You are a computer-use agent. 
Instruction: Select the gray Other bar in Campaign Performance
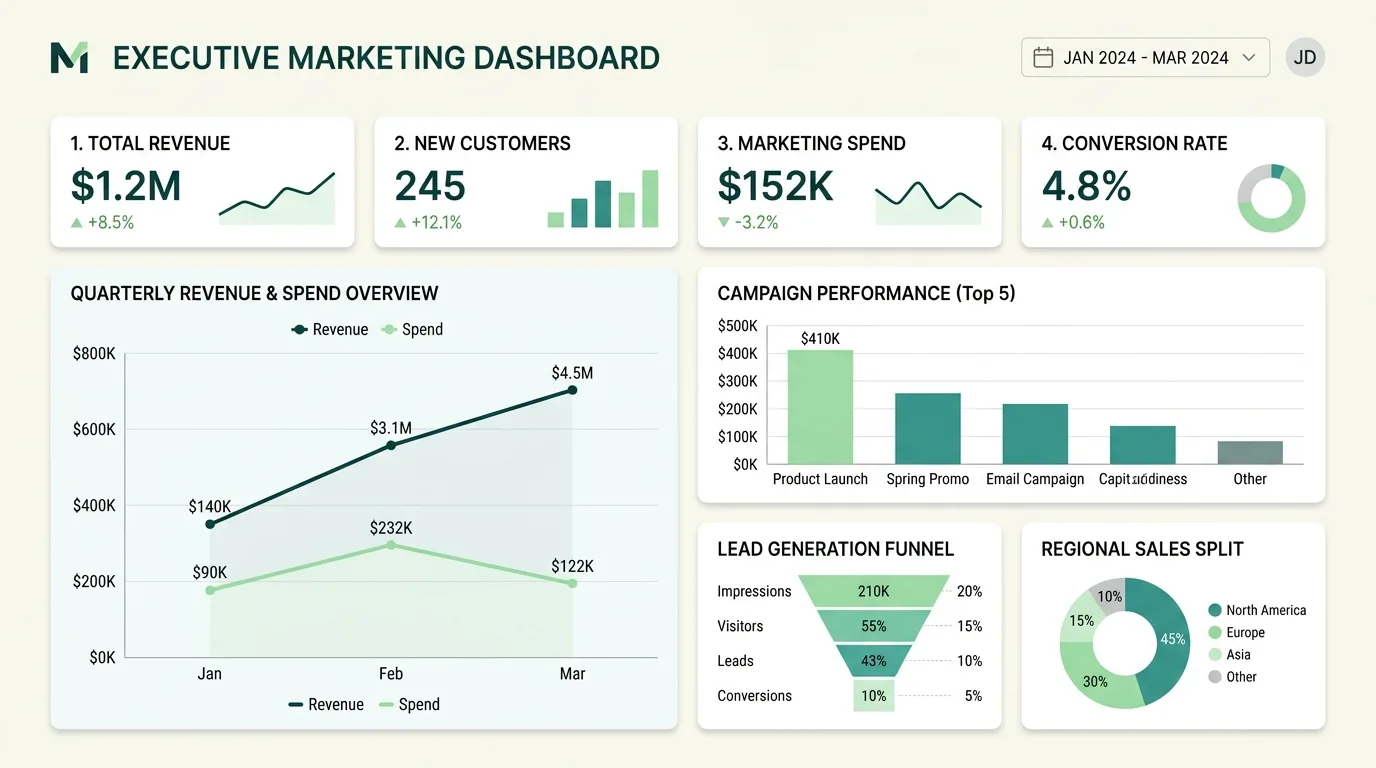[1250, 453]
